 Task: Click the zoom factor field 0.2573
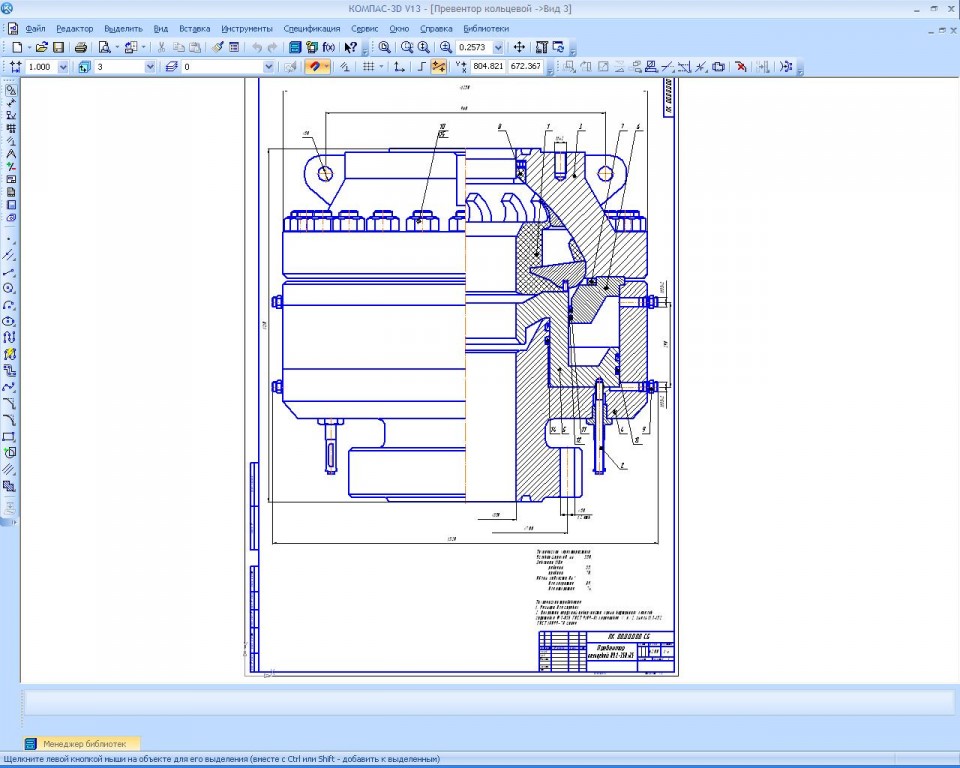pyautogui.click(x=474, y=47)
